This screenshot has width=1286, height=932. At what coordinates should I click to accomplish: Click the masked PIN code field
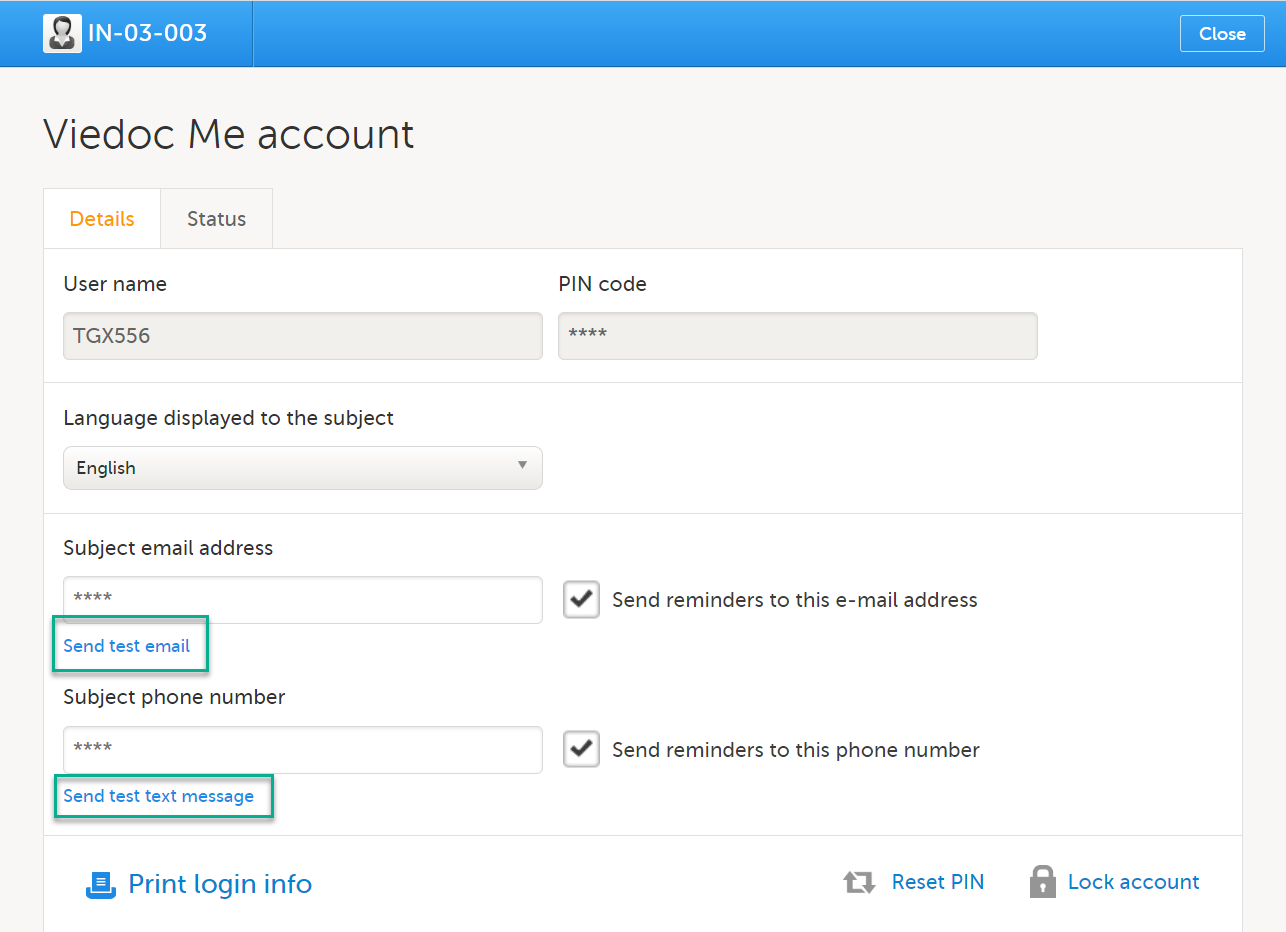pyautogui.click(x=797, y=336)
